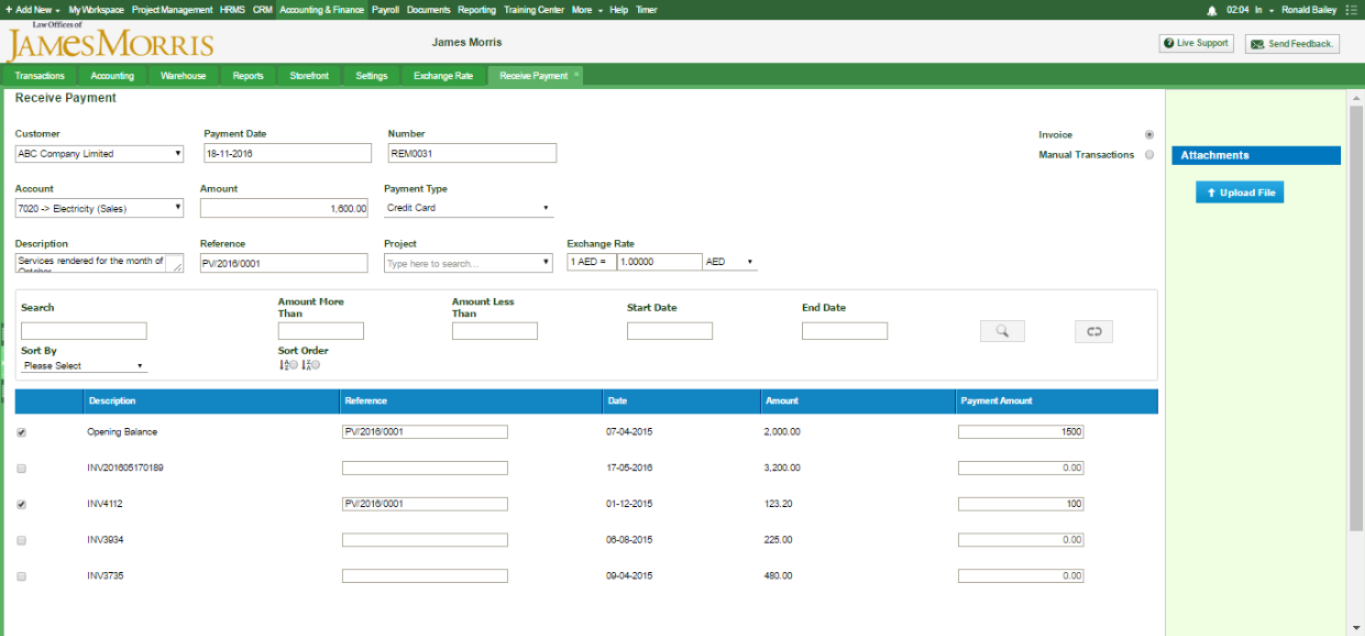1365x636 pixels.
Task: Open the In status dropdown arrow
Action: pos(1271,10)
